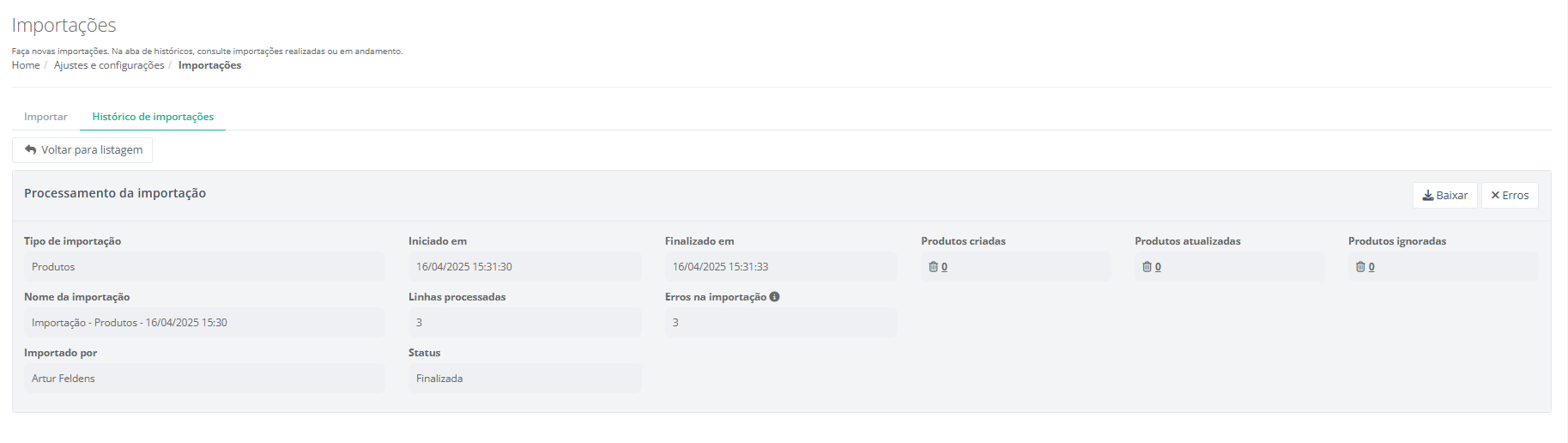Click the Importado por field
This screenshot has height=443, width=1568.
tap(204, 379)
